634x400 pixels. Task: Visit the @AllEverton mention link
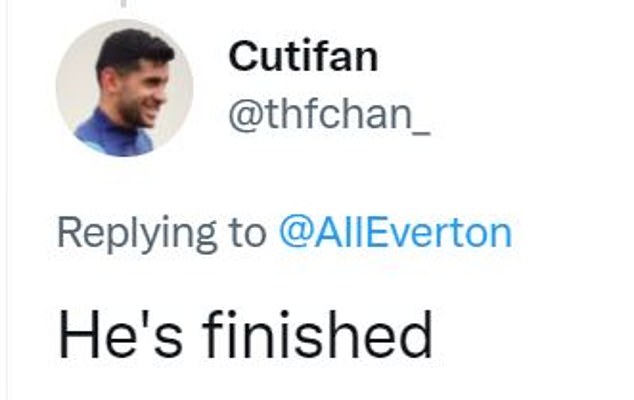coord(395,233)
